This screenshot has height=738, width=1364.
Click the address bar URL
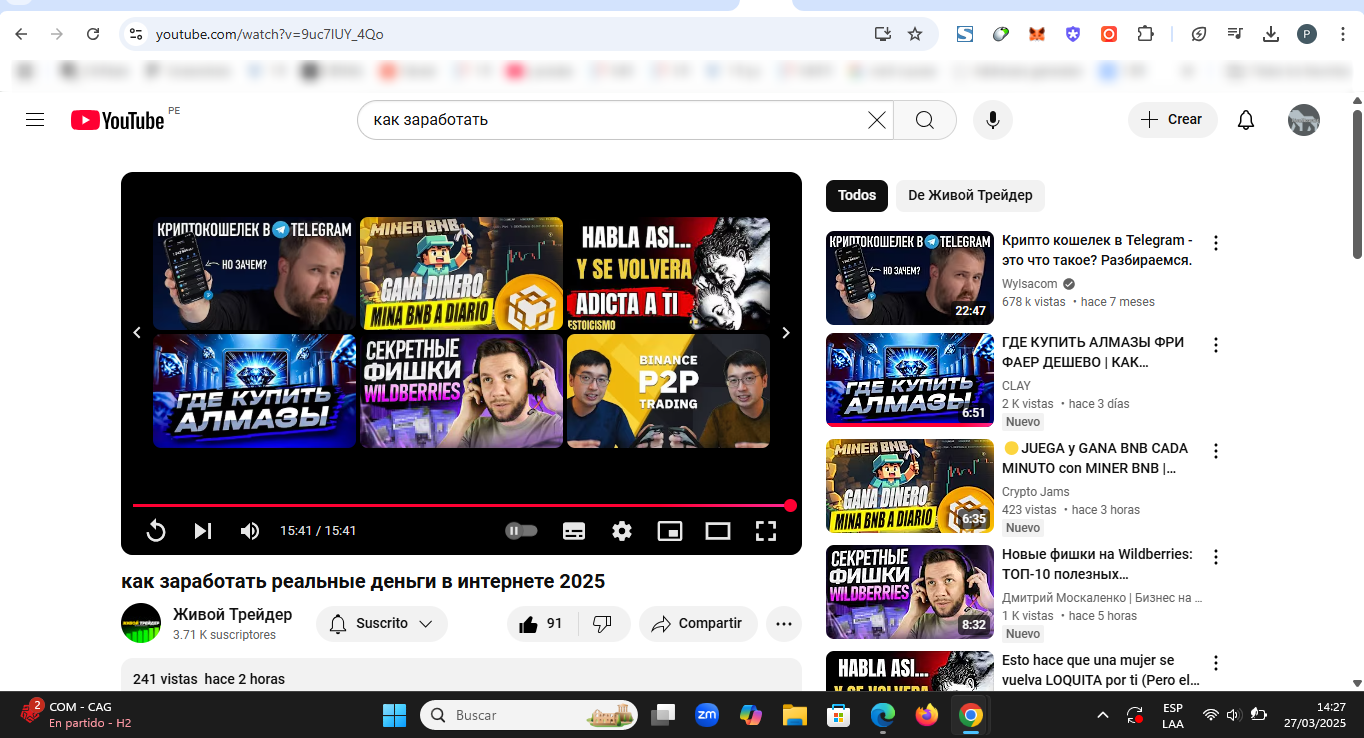[270, 34]
